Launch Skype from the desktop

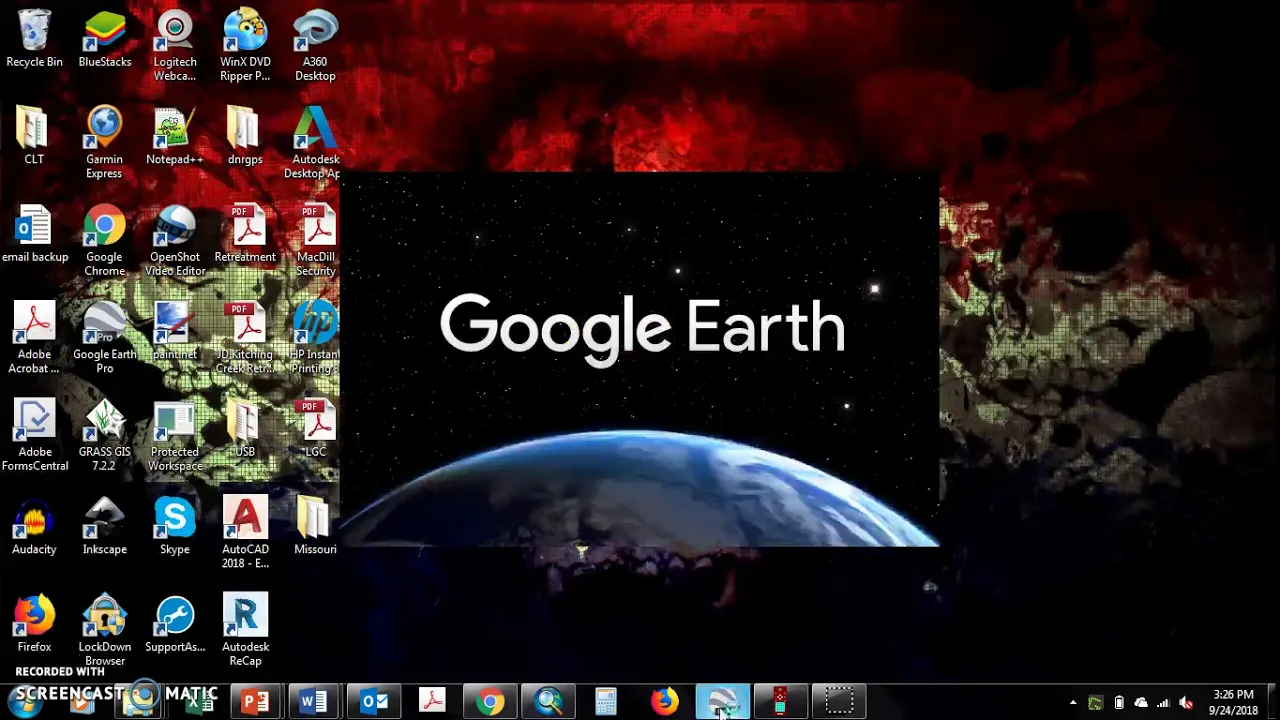(175, 527)
